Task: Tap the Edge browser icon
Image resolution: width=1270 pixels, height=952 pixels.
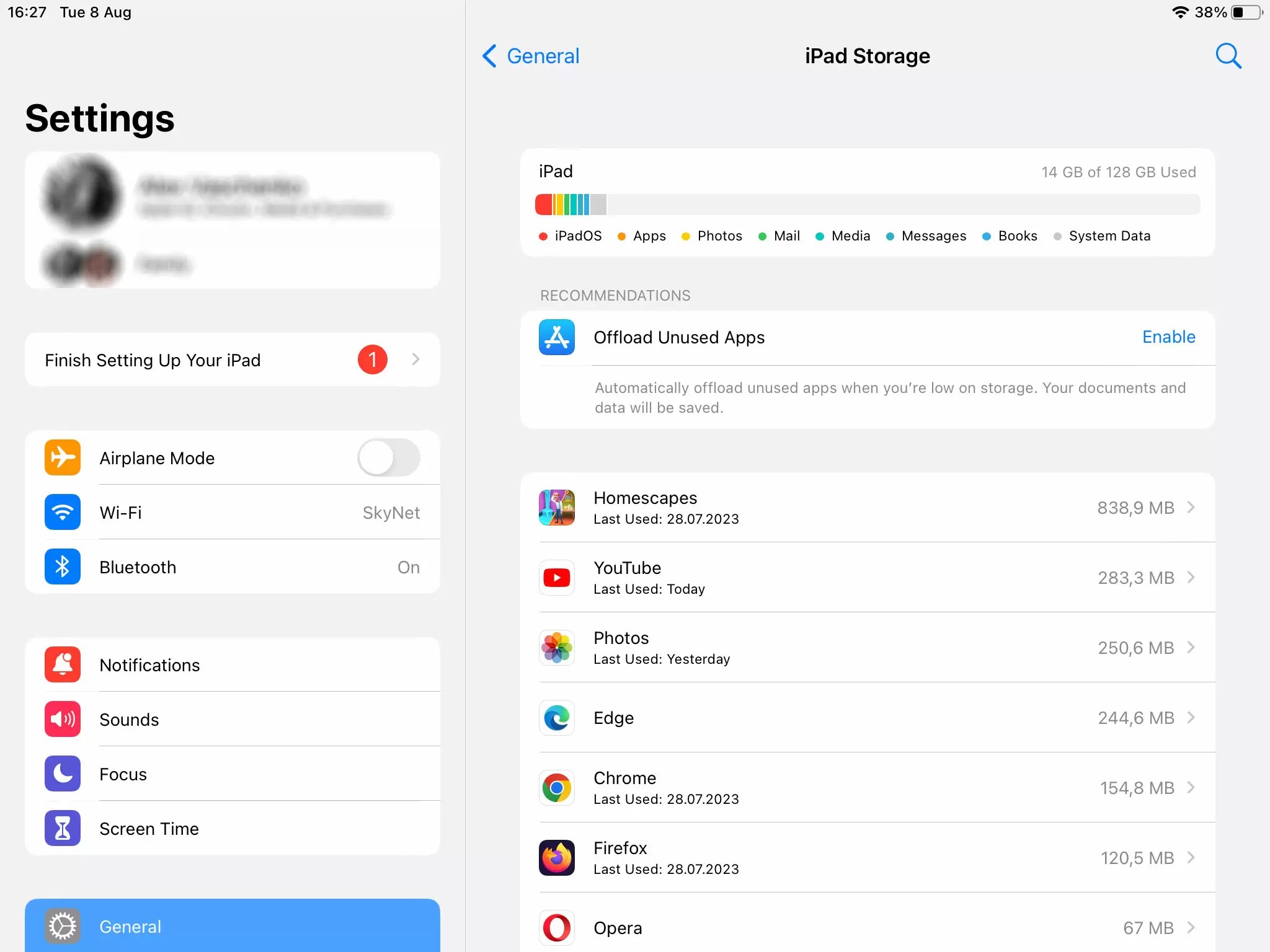Action: pyautogui.click(x=556, y=718)
